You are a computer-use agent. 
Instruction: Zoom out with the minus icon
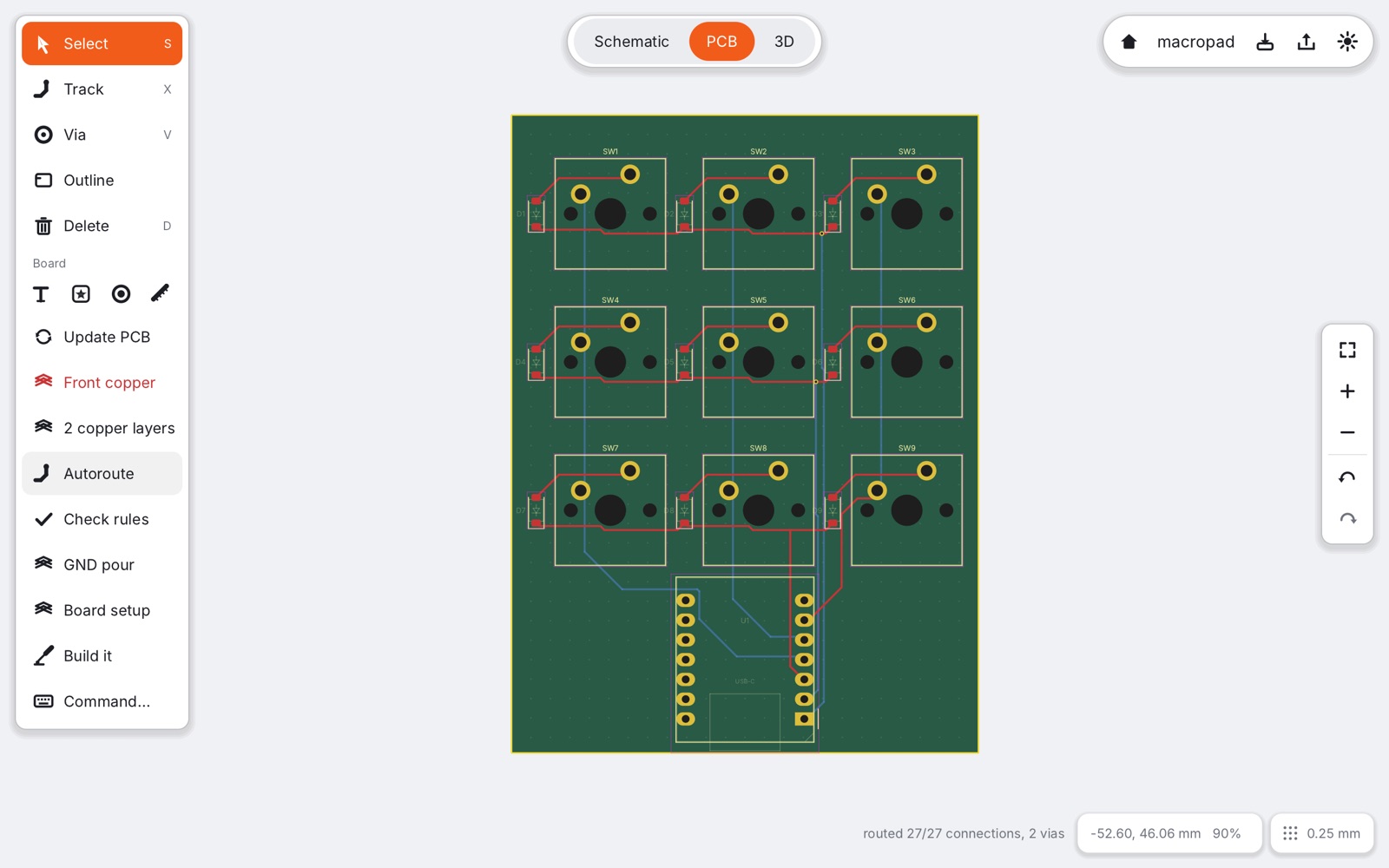1347,432
